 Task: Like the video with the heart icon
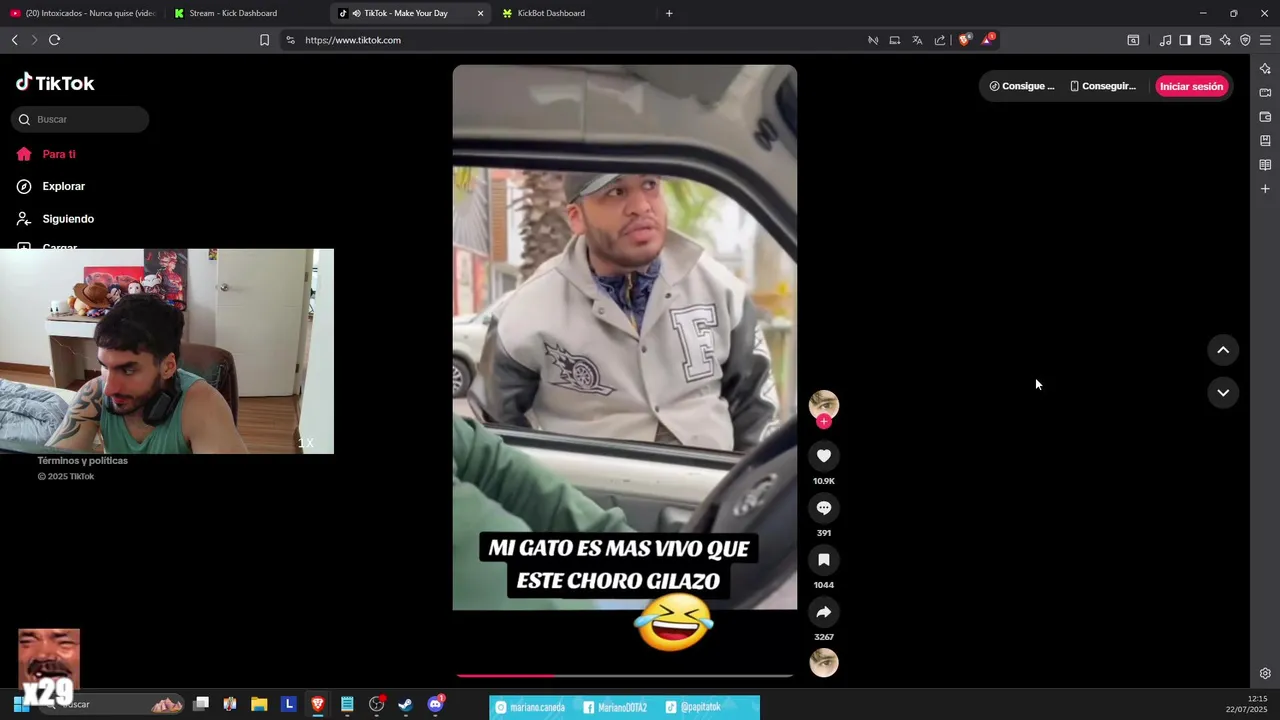coord(824,456)
